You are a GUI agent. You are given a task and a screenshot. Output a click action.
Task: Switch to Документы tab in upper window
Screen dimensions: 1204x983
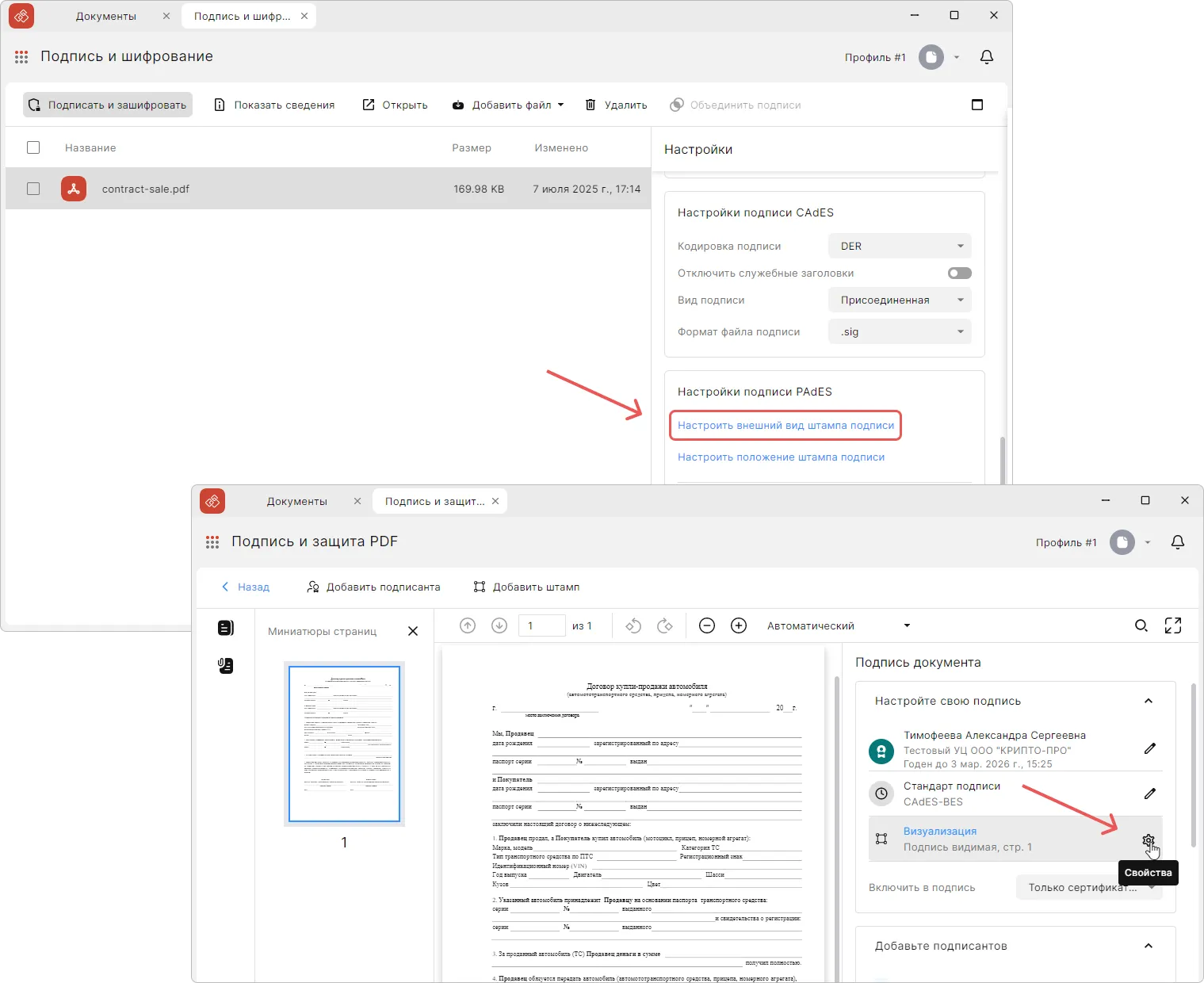(x=106, y=16)
